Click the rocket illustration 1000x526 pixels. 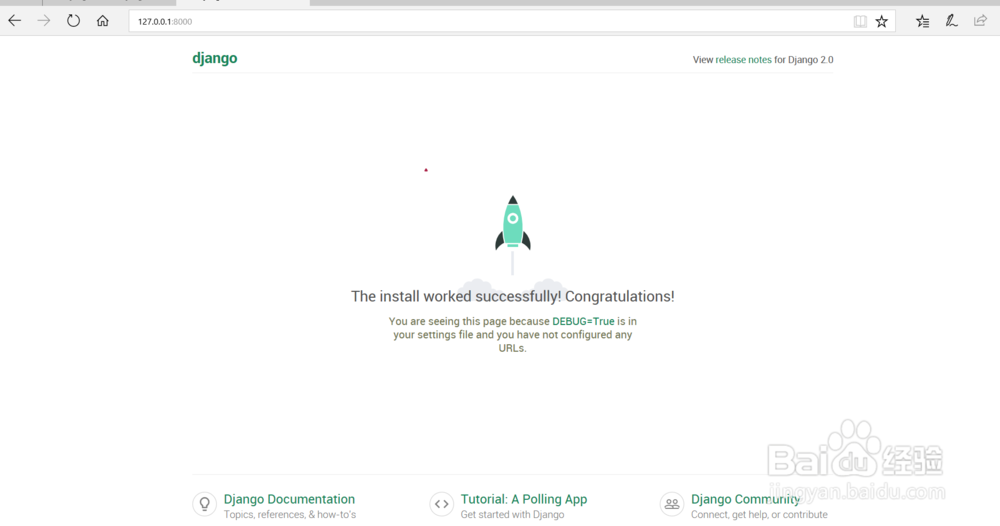(x=513, y=223)
